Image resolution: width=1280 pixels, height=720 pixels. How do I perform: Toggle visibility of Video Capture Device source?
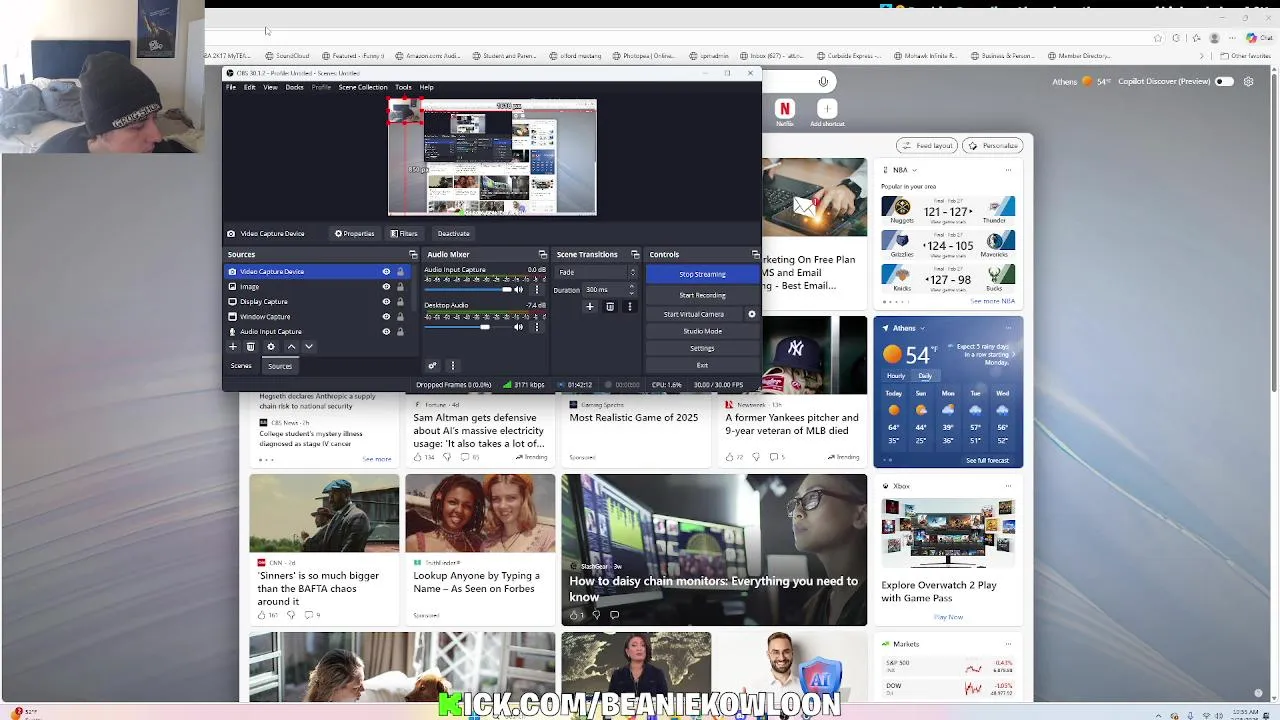pos(386,272)
